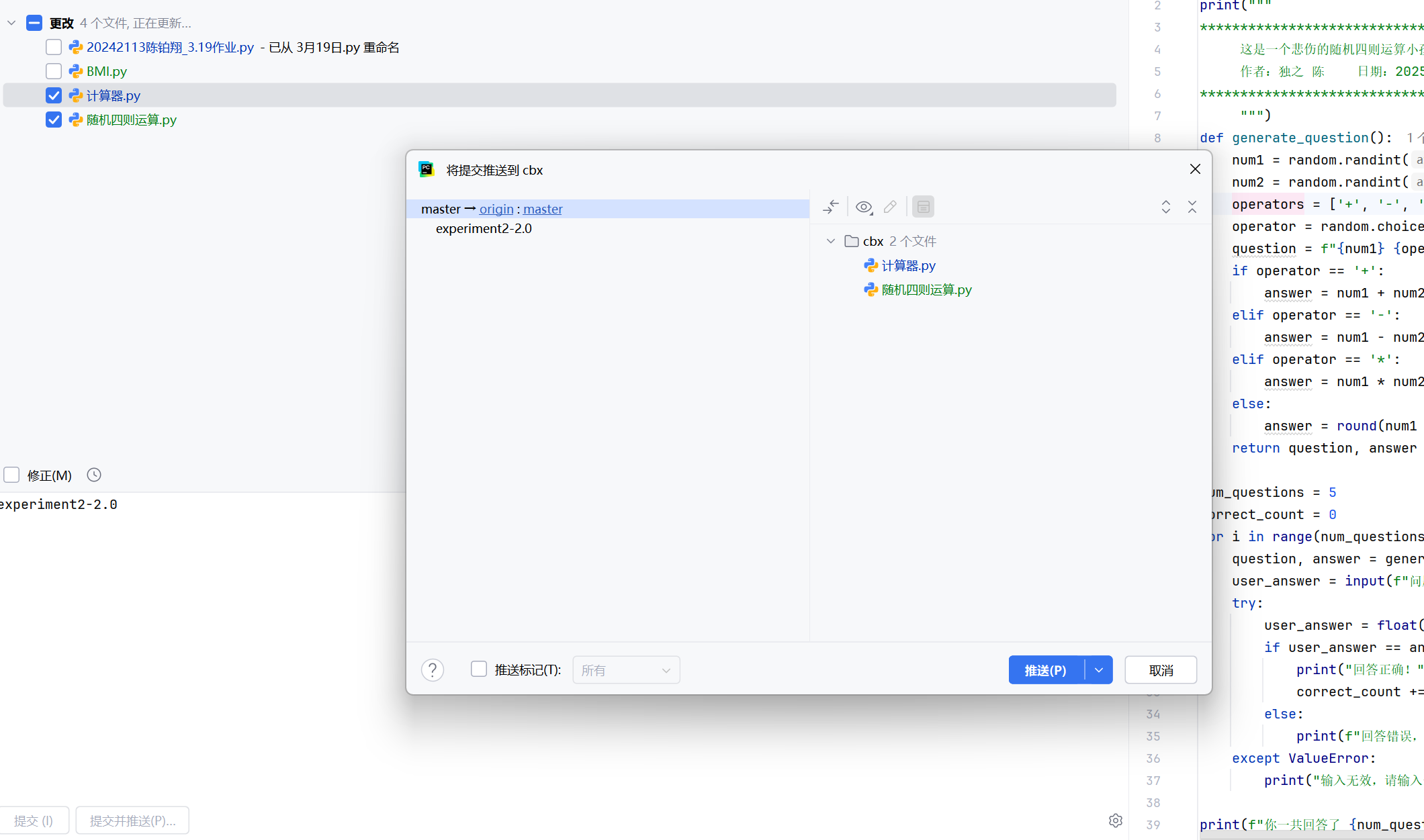1424x840 pixels.
Task: Open commit options gear icon
Action: (x=1115, y=821)
